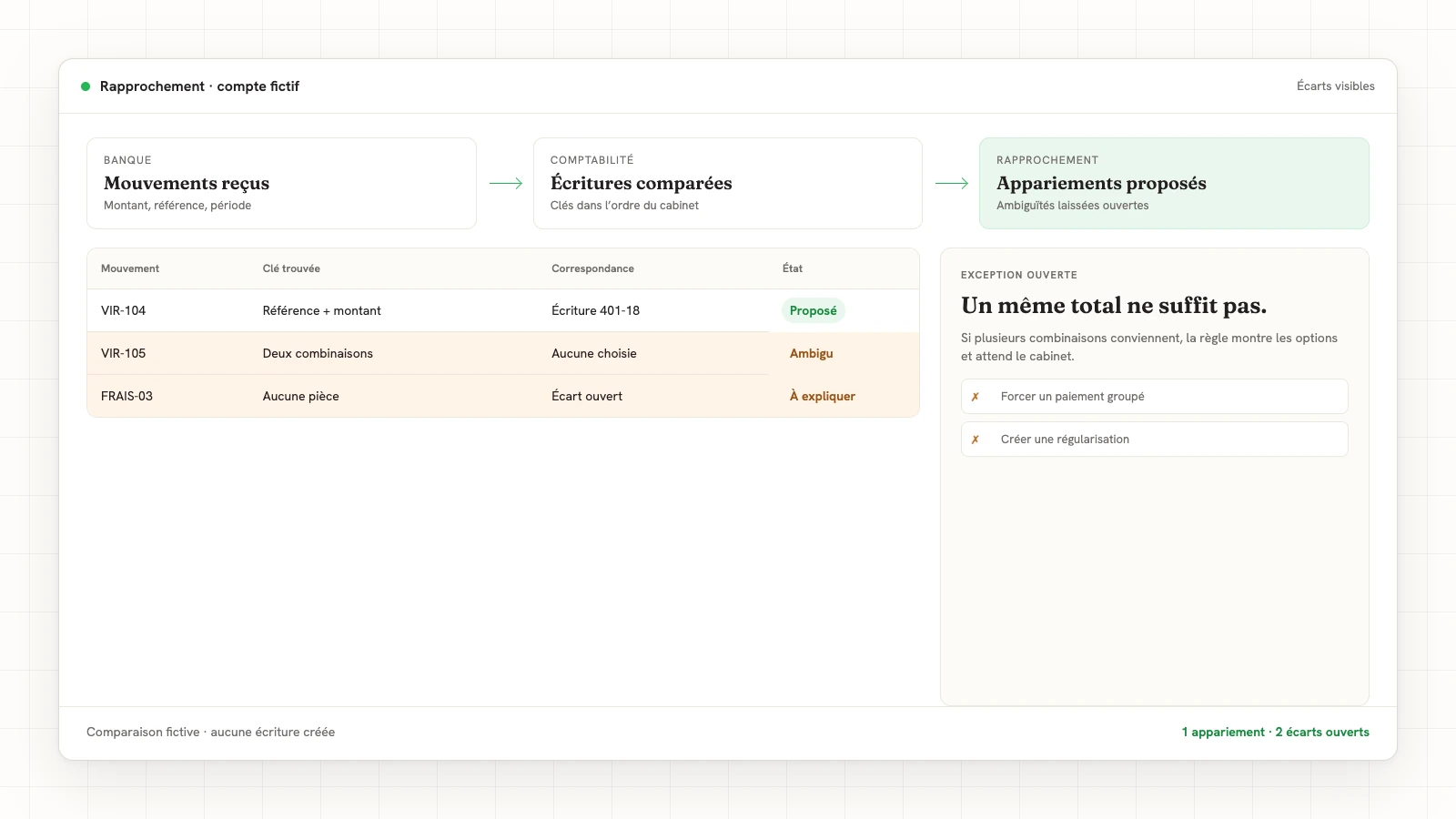Click the X icon beside Forcer un paiement groupé
Viewport: 1456px width, 819px height.
pyautogui.click(x=975, y=397)
